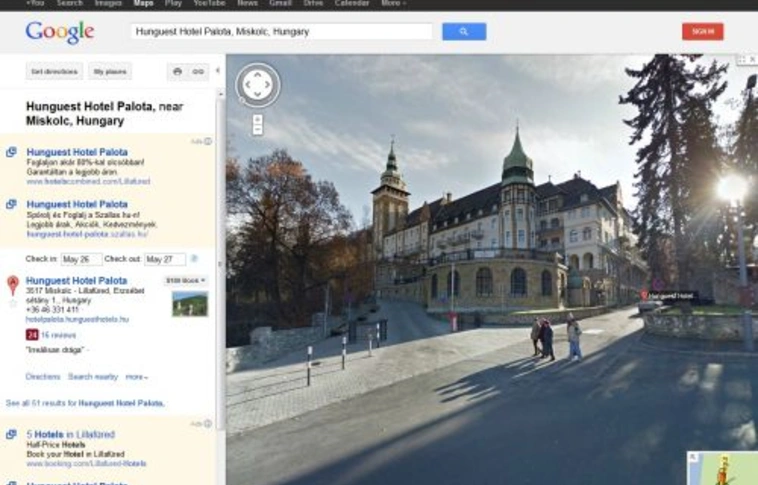Viewport: 758px width, 485px height.
Task: Open Images in the top bar
Action: coord(108,3)
